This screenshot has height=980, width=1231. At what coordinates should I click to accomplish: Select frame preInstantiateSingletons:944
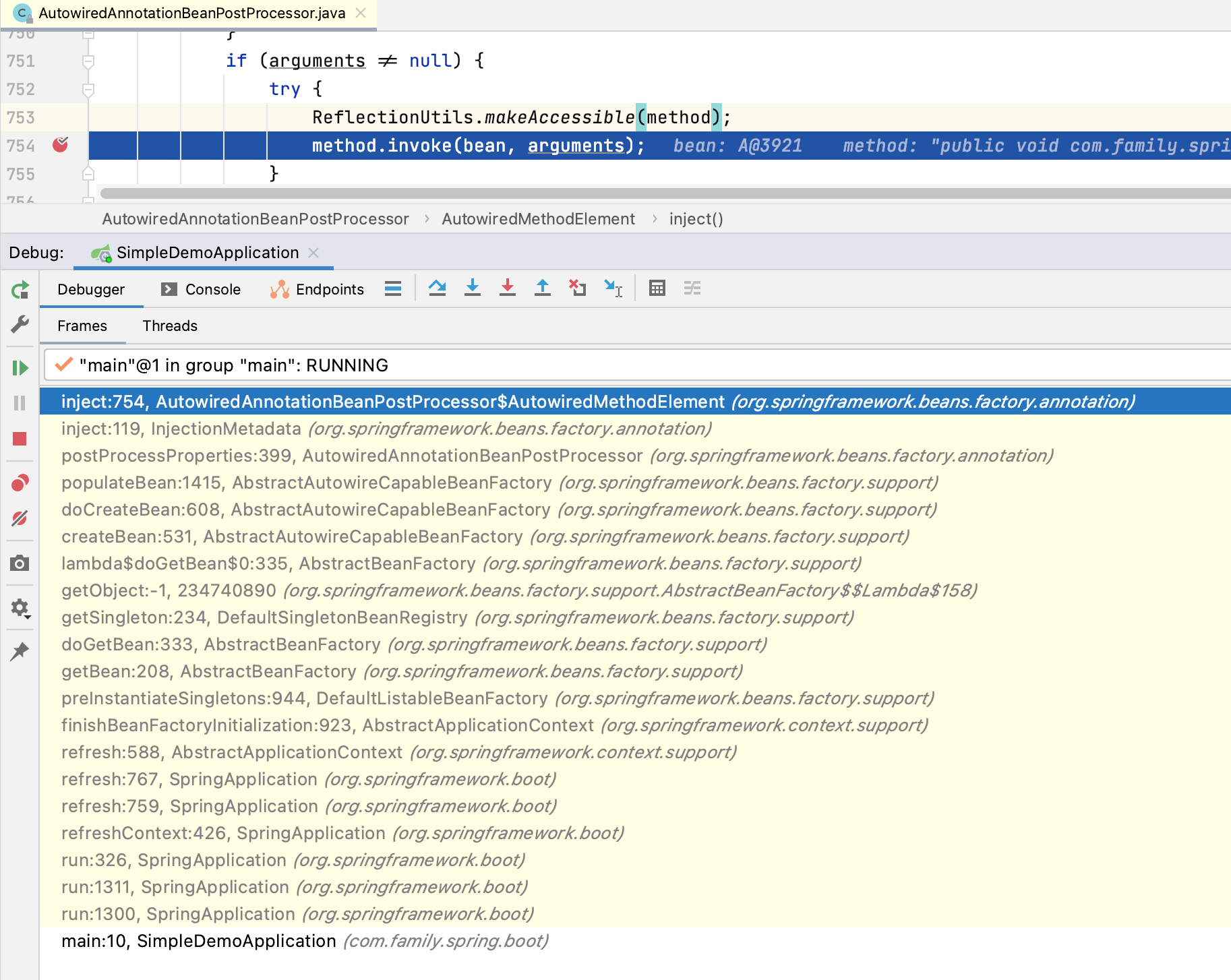click(635, 698)
